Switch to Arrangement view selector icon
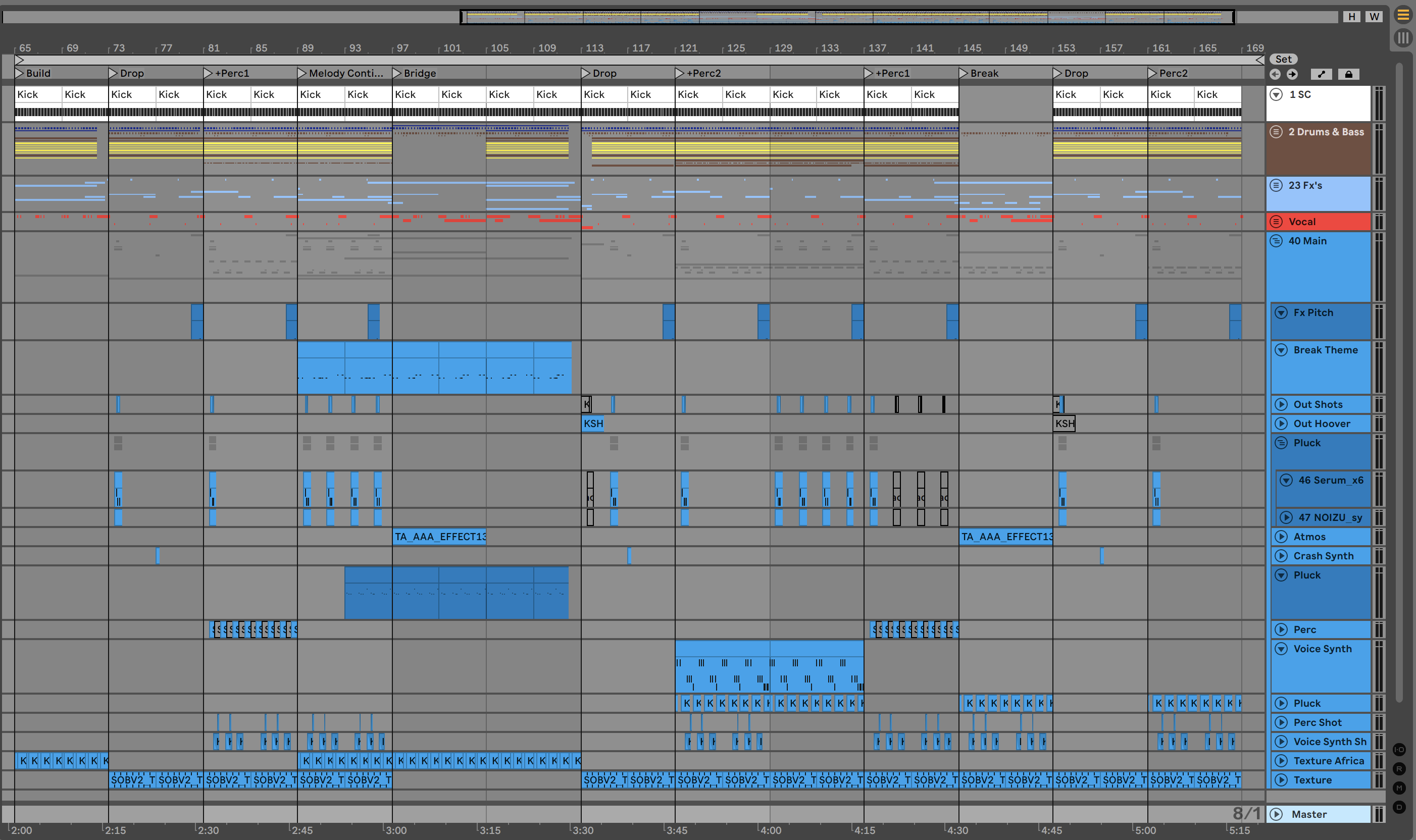The image size is (1416, 840). (1403, 15)
